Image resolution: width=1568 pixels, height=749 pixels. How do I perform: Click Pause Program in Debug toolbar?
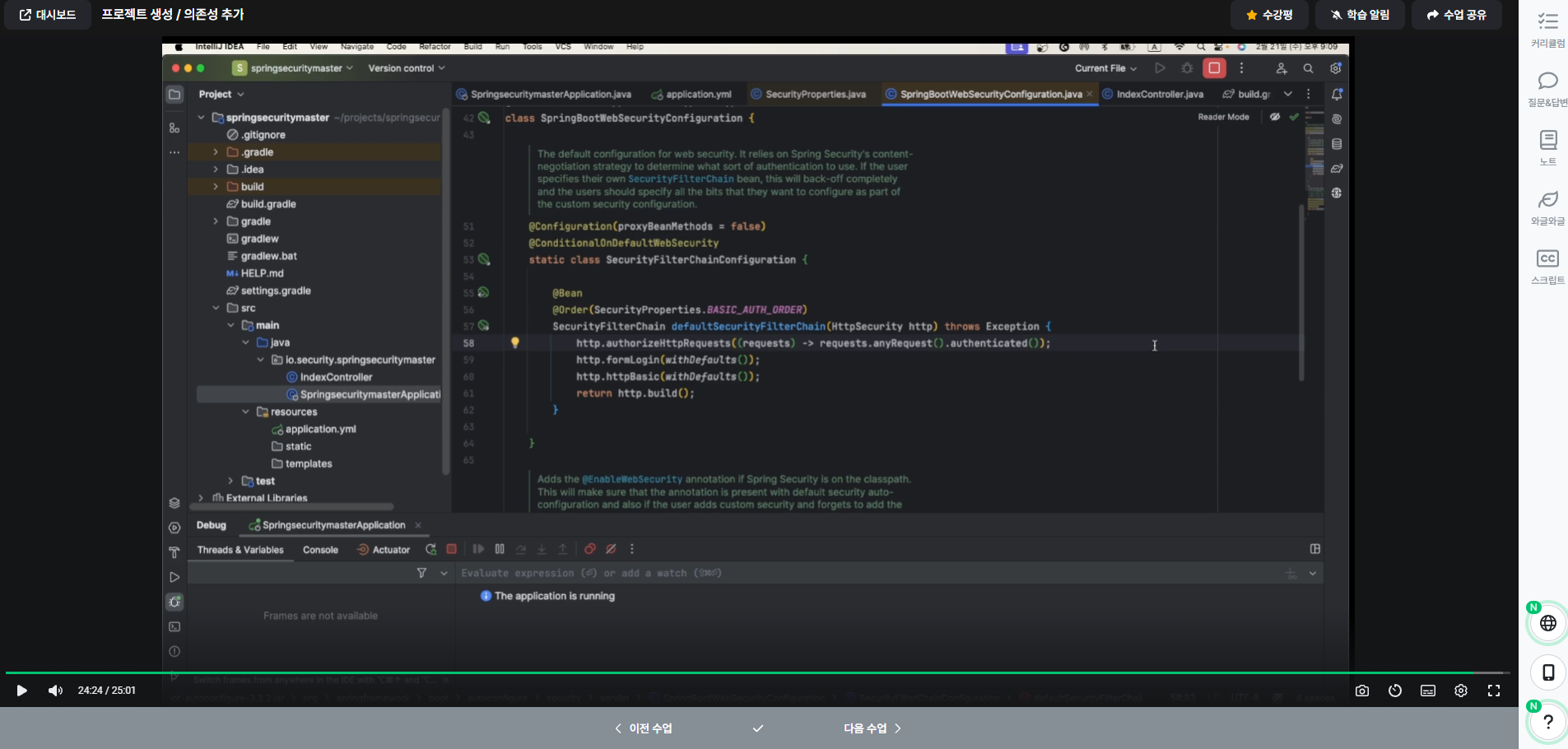[x=500, y=549]
